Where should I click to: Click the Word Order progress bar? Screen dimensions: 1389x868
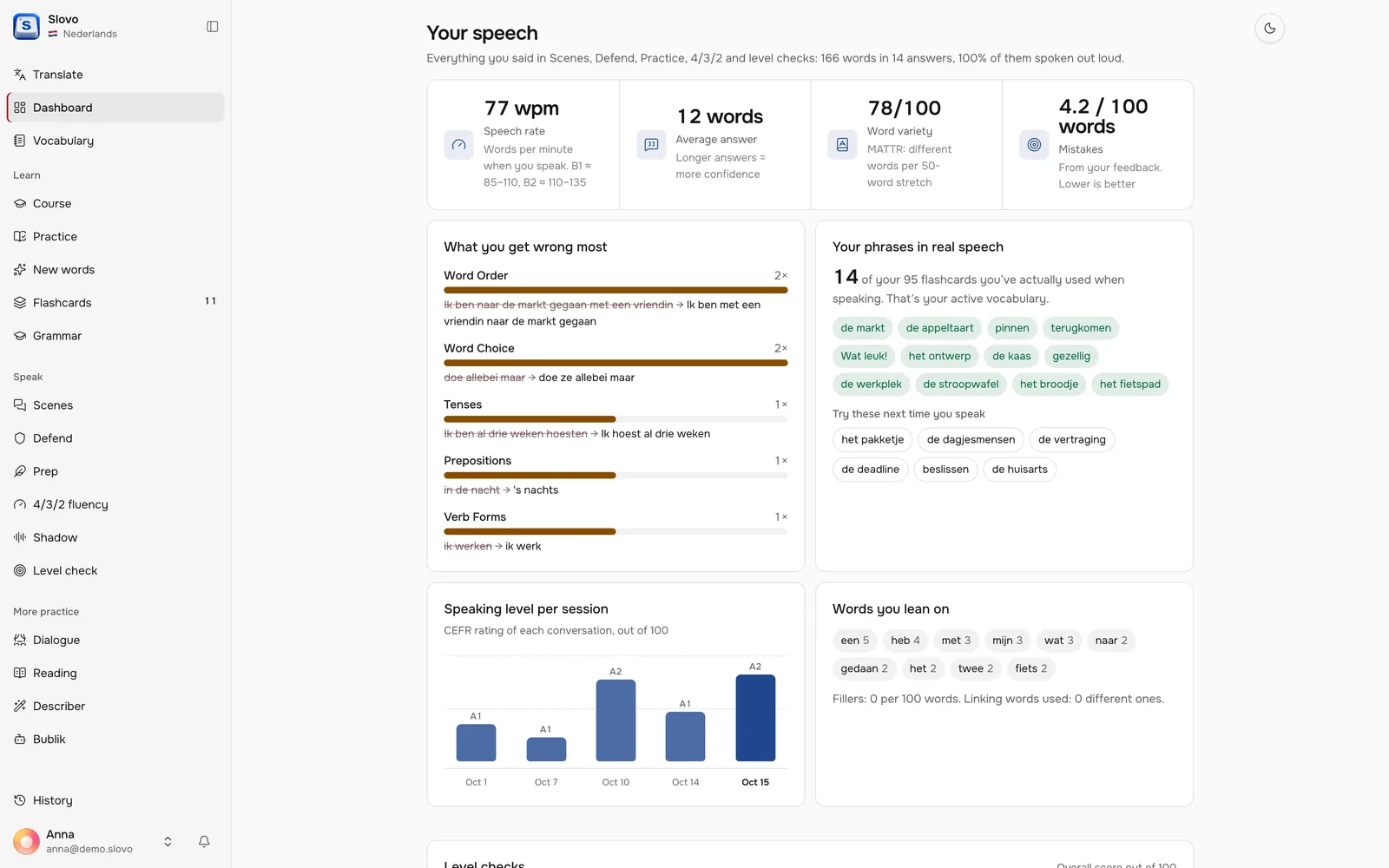click(x=616, y=290)
